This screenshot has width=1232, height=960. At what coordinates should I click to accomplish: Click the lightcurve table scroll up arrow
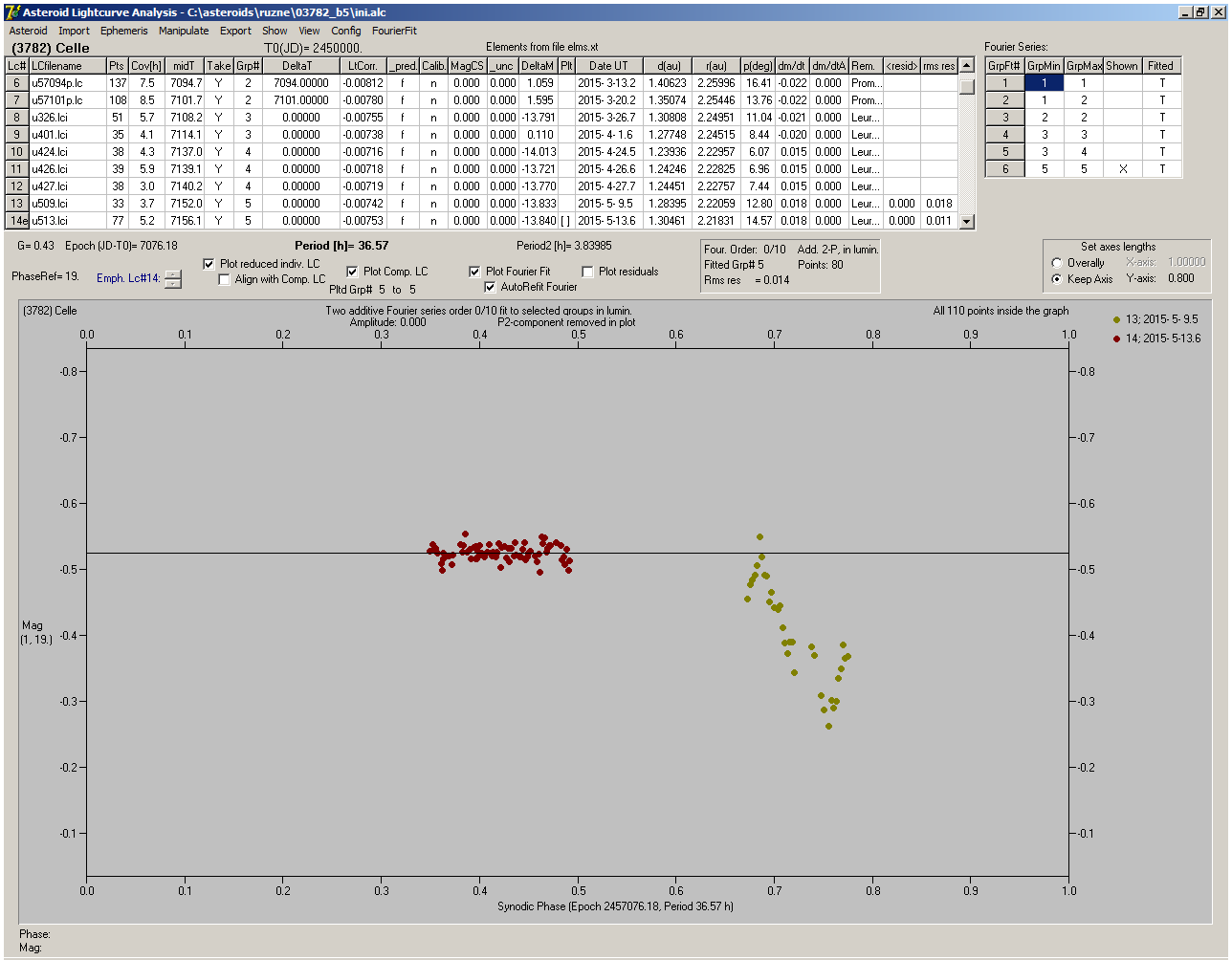(x=966, y=66)
